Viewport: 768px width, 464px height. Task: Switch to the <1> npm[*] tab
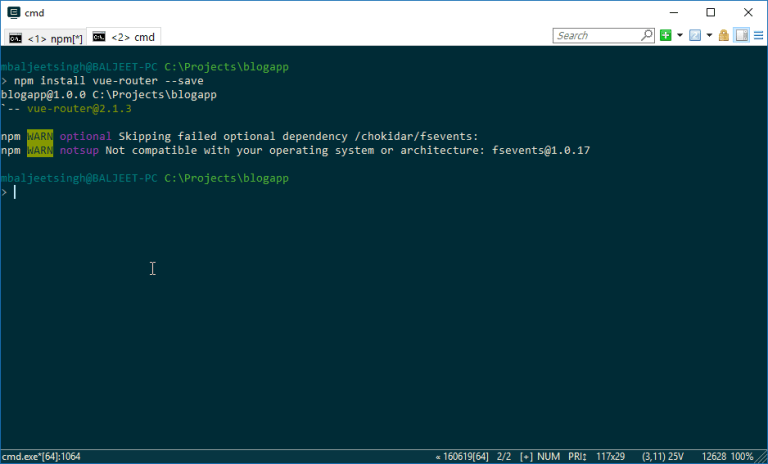pos(45,37)
